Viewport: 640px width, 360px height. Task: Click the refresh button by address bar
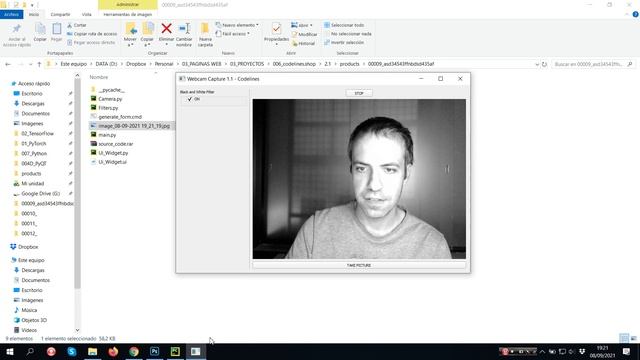[544, 64]
